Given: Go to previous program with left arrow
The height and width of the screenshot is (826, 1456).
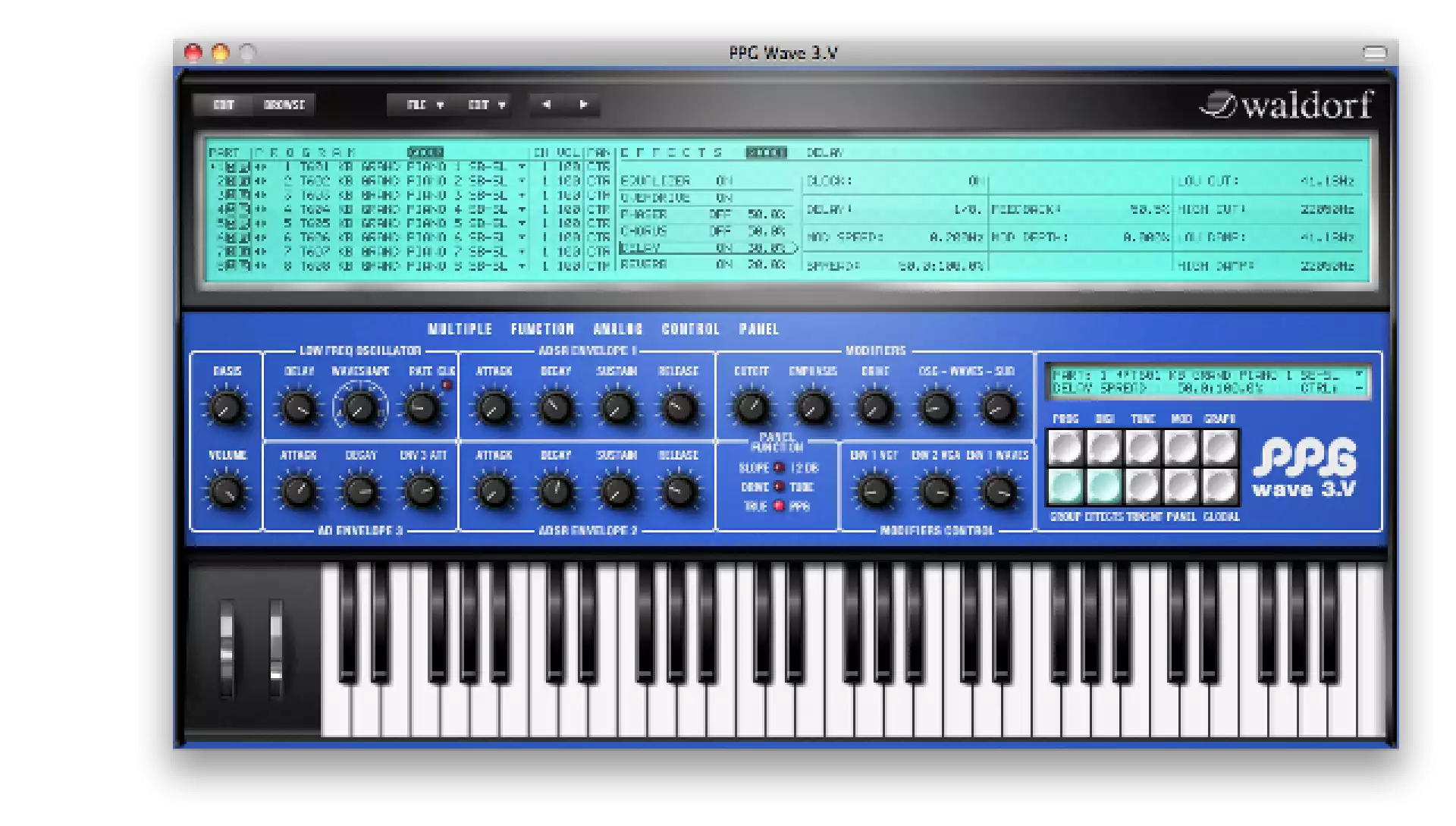Looking at the screenshot, I should (547, 105).
